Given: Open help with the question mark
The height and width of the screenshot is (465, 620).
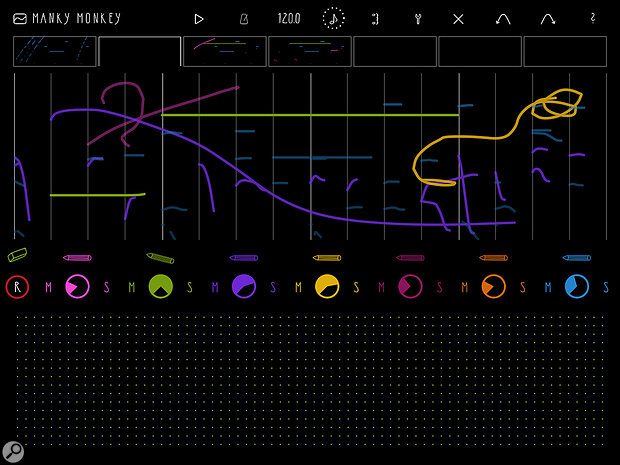Looking at the screenshot, I should [593, 18].
